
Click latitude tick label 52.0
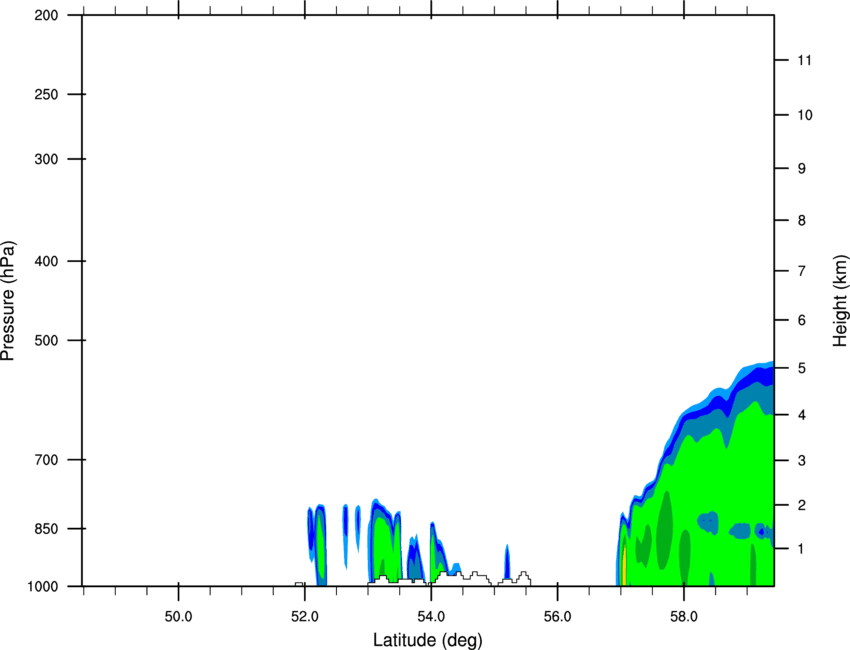tap(305, 617)
